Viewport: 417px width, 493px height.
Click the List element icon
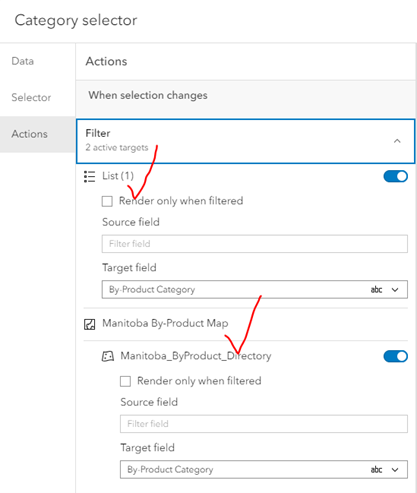point(89,176)
